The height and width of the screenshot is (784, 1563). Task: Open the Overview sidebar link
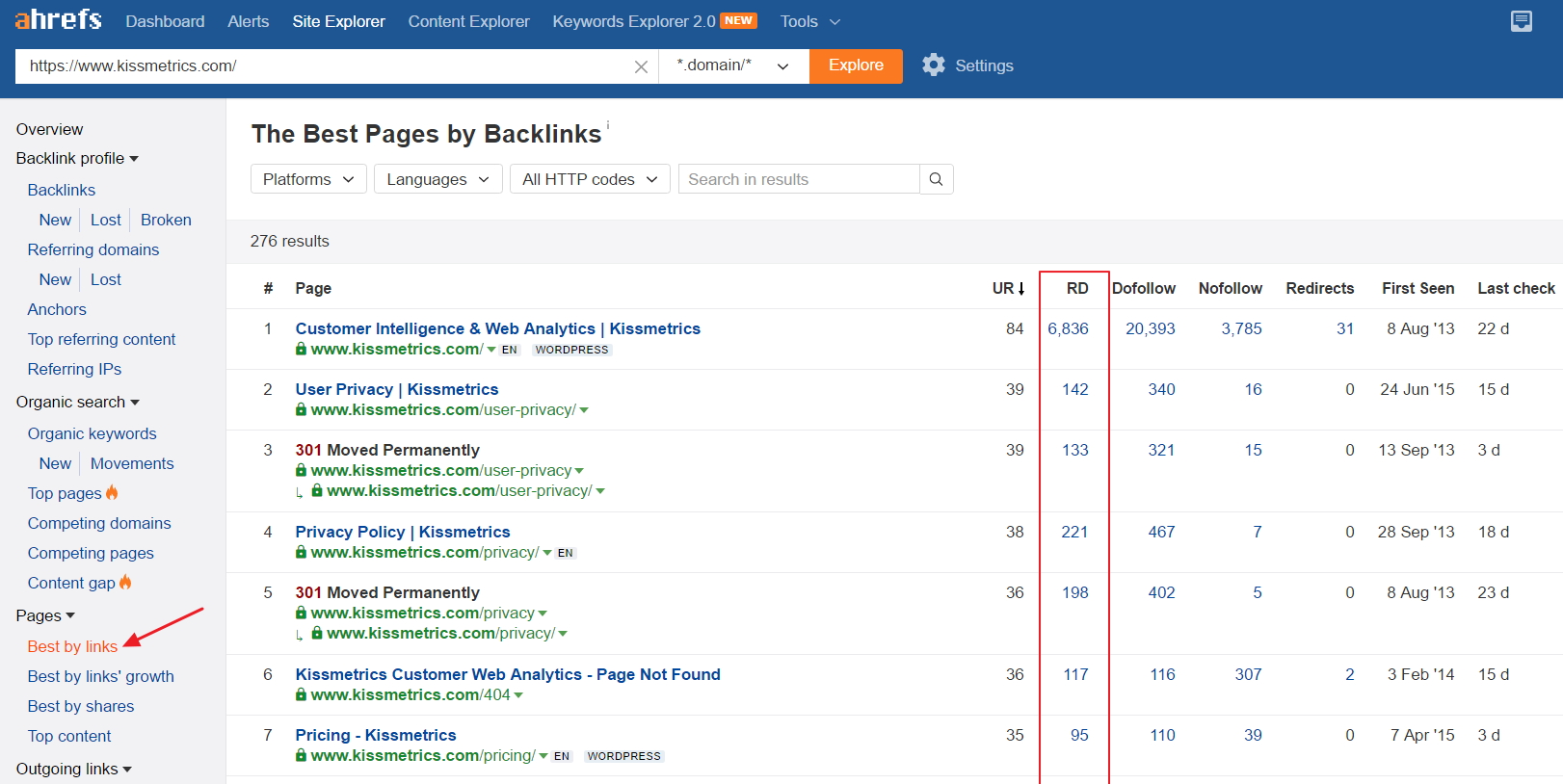[49, 129]
